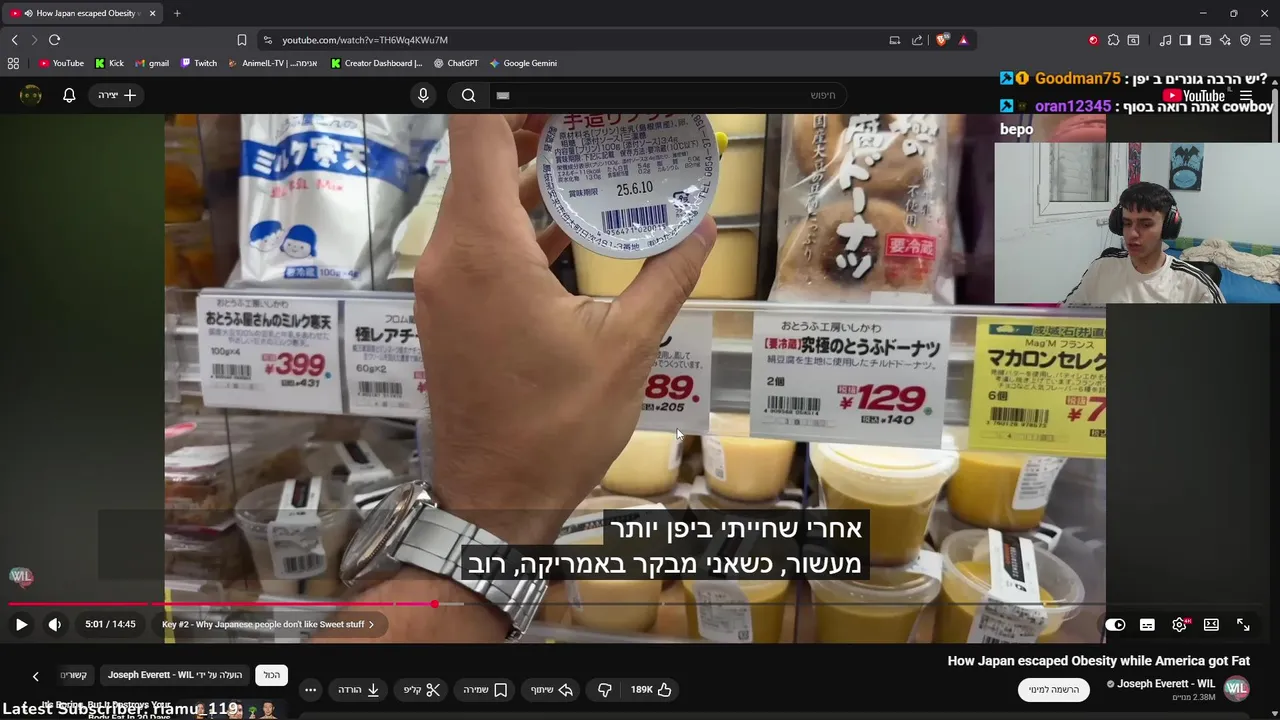Open chapter 'Key #2 - Why Japanese people' list
The width and height of the screenshot is (1280, 720).
tap(268, 624)
